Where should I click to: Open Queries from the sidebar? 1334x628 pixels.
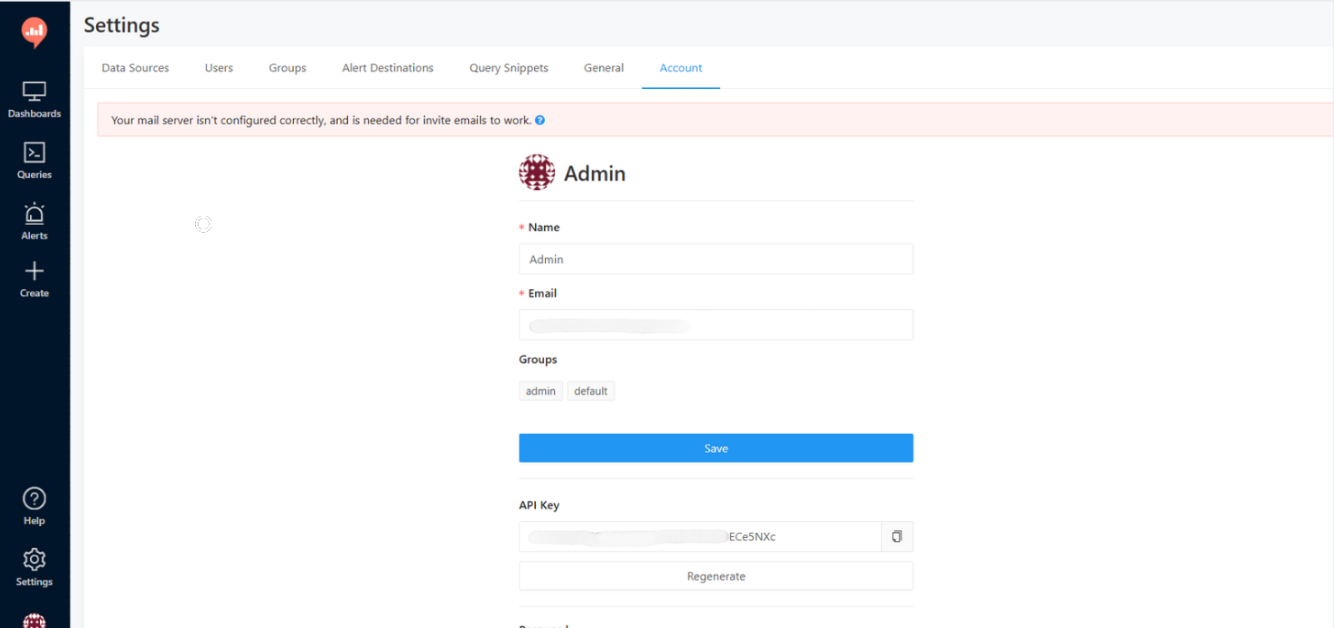click(34, 160)
